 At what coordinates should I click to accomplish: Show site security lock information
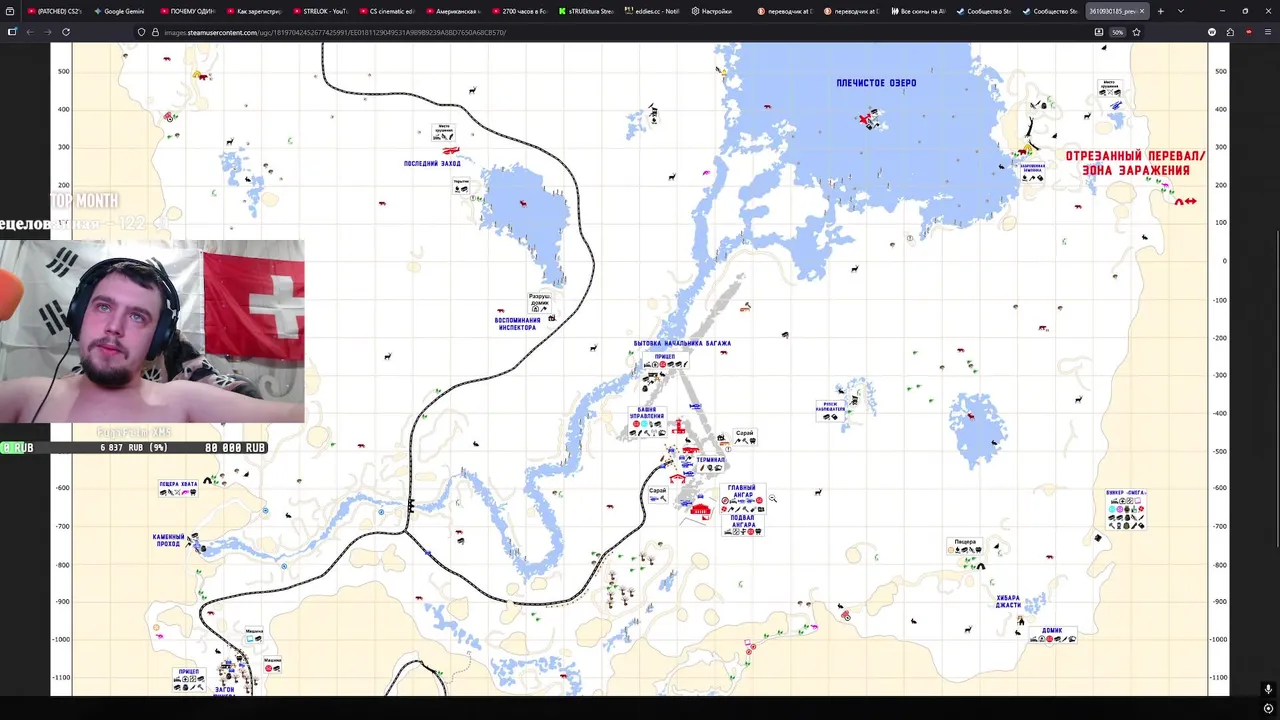(155, 32)
